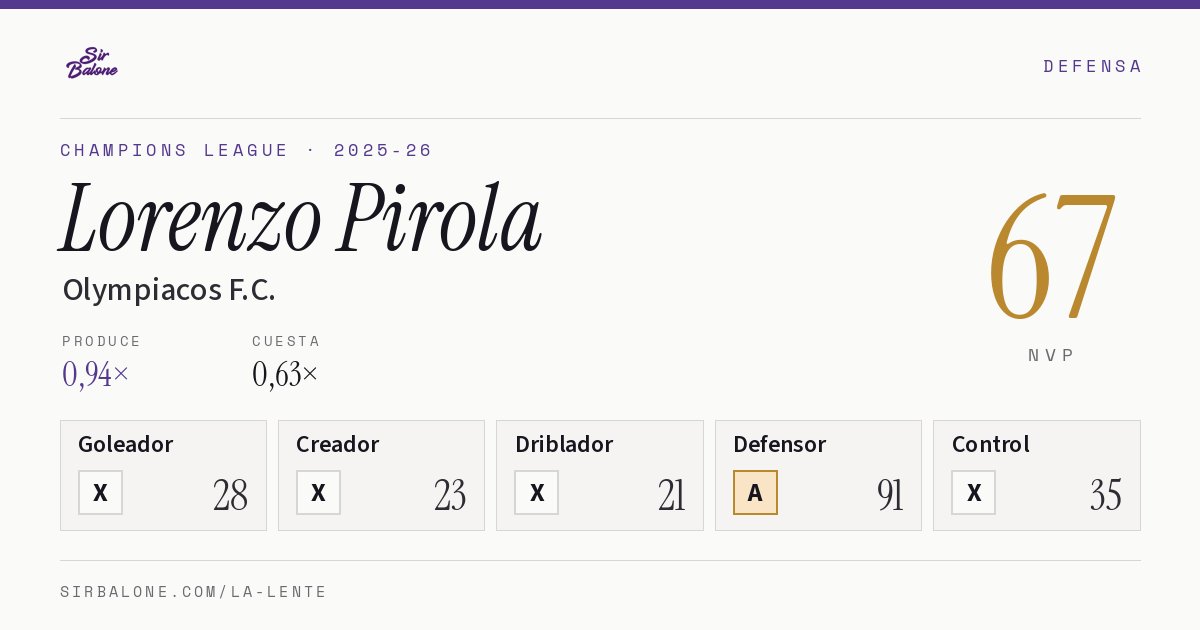Click the Produce value 0,94×
This screenshot has width=1200, height=630.
tap(96, 374)
